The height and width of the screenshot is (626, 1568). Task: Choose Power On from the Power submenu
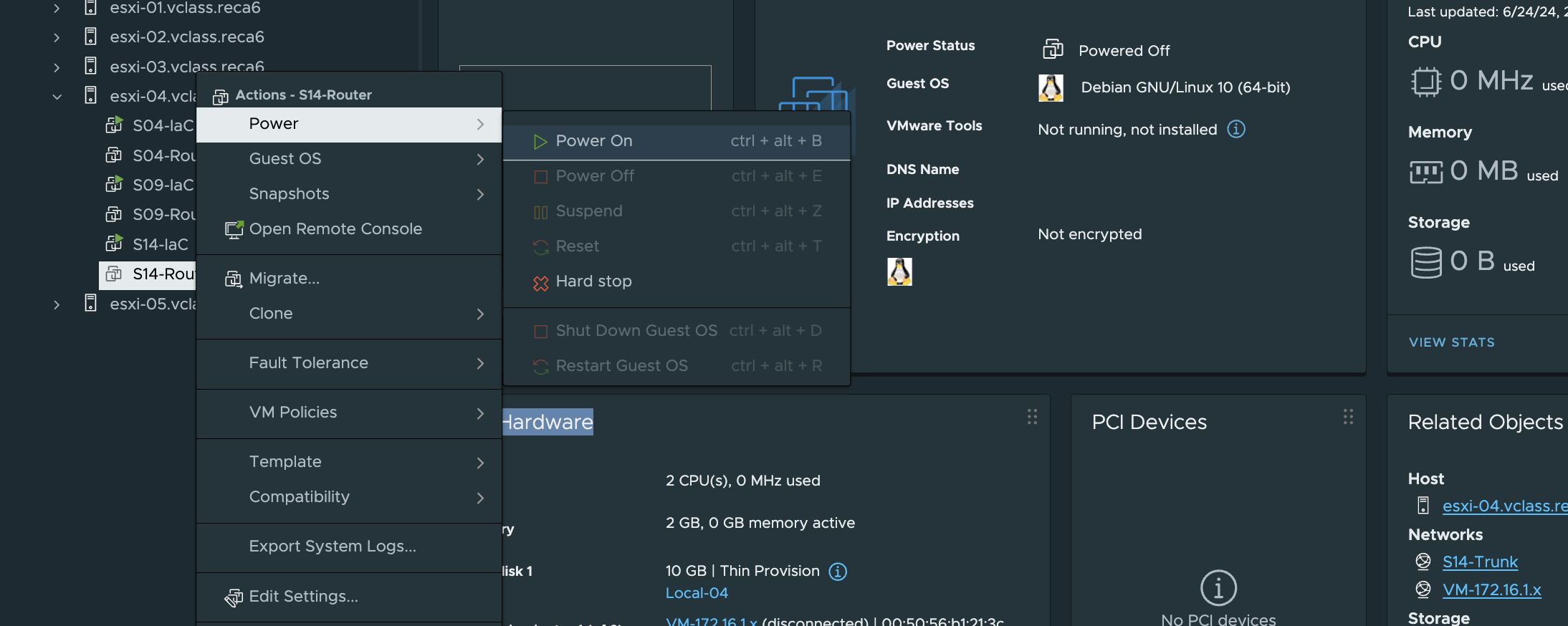click(677, 141)
